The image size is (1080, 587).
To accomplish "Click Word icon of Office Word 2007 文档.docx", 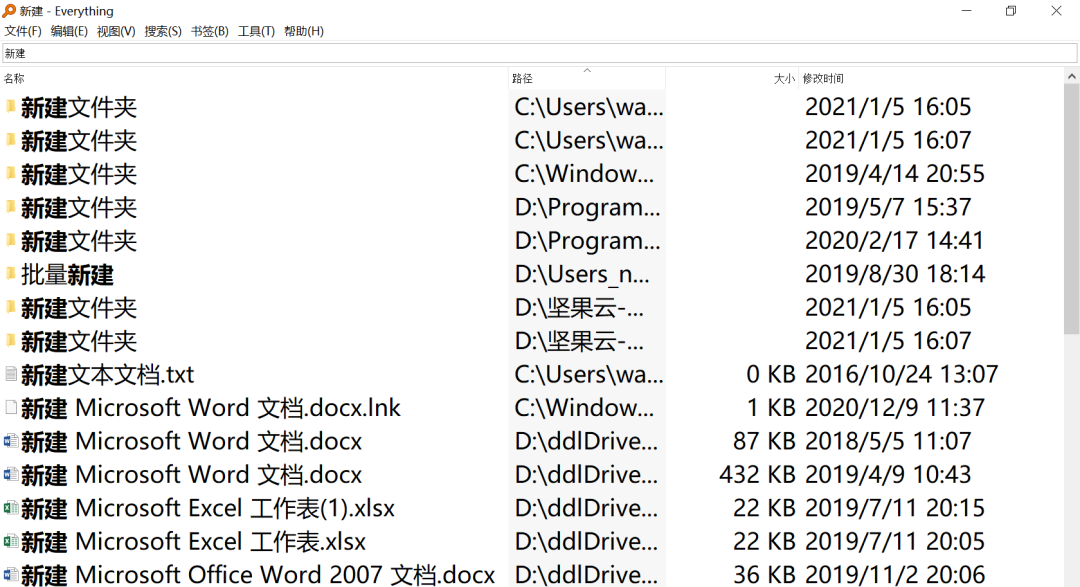I will [10, 574].
